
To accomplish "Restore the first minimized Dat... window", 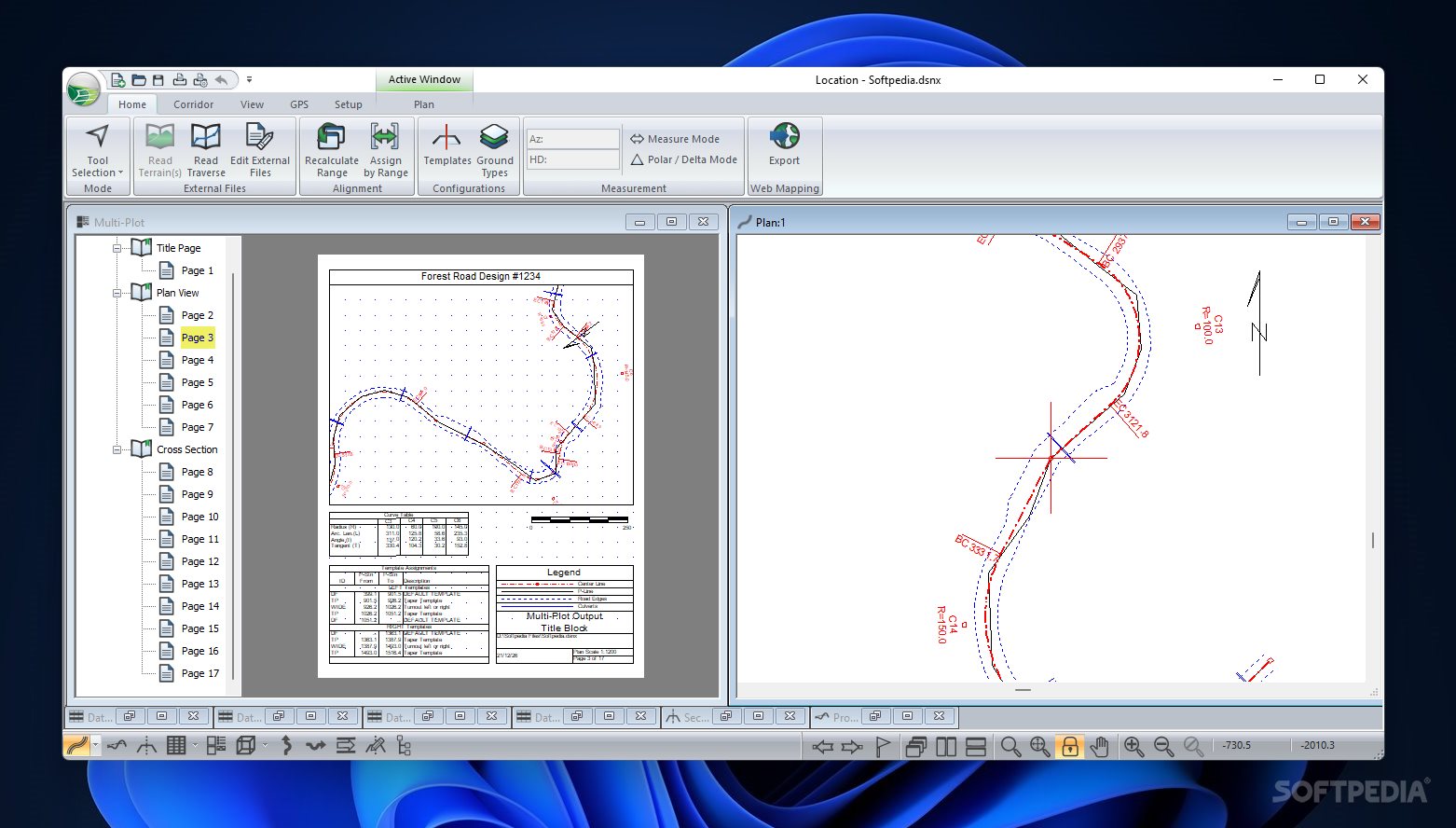I will coord(129,717).
